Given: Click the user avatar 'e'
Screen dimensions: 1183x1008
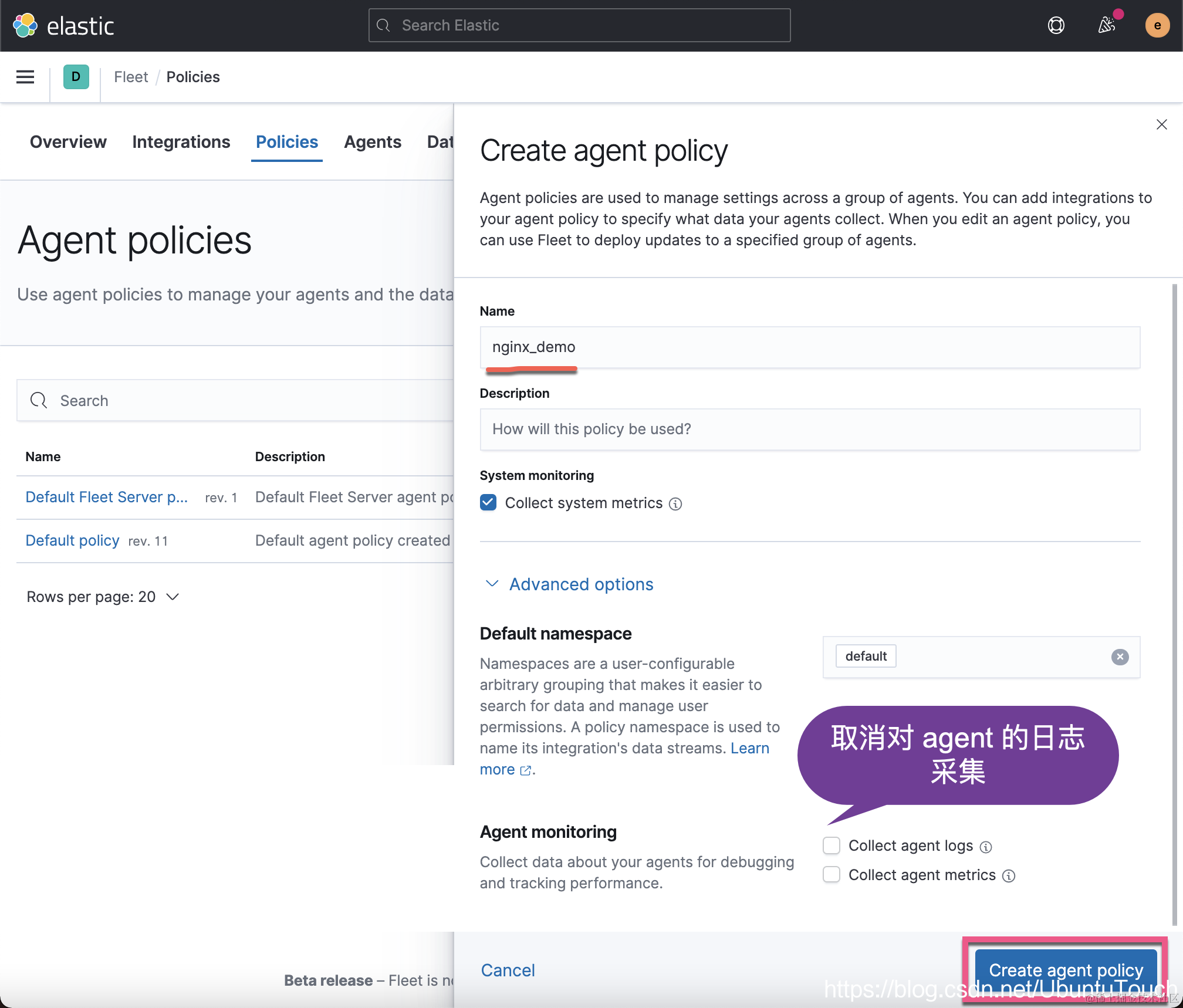Looking at the screenshot, I should 1157,25.
